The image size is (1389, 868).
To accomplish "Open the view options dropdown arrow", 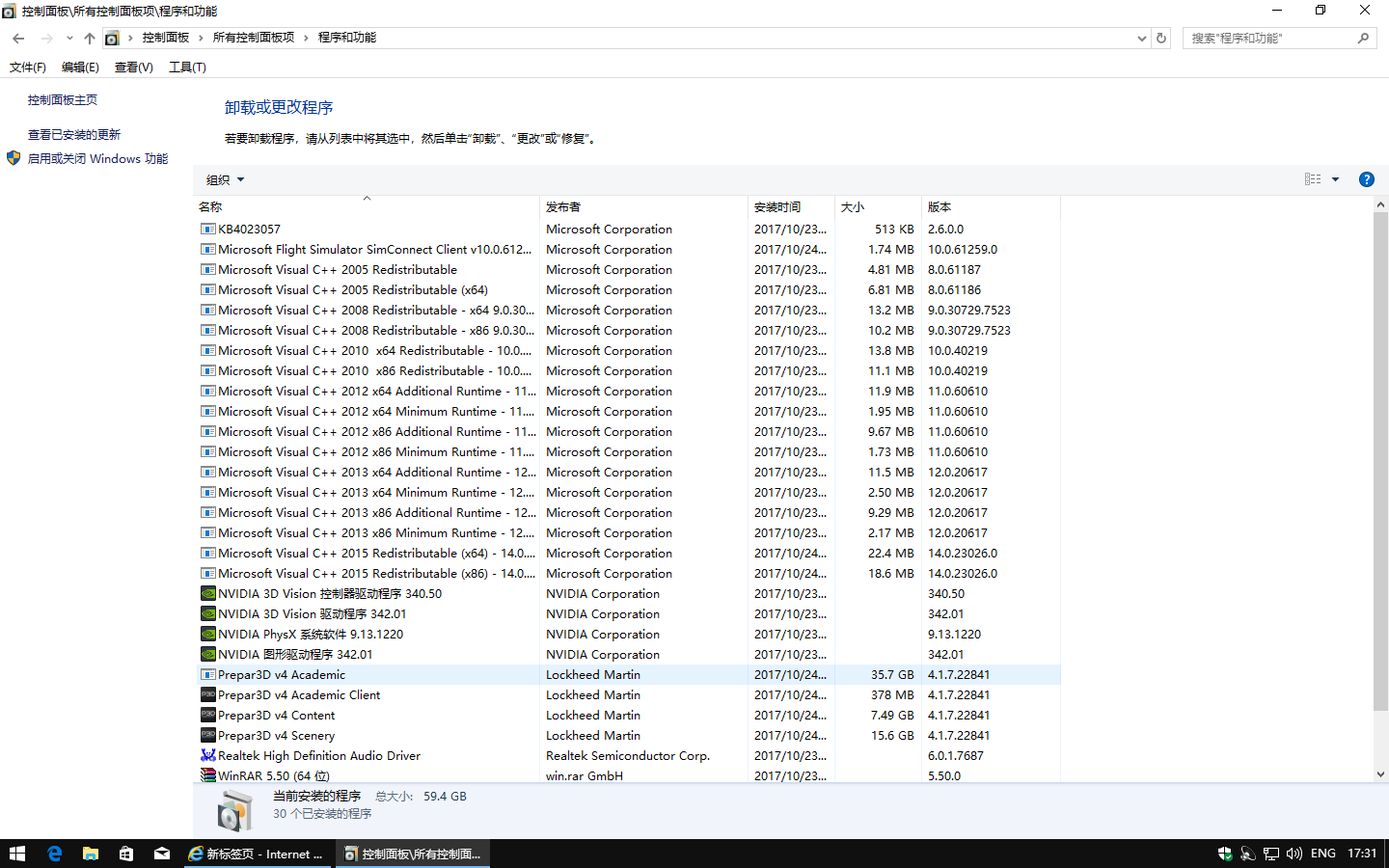I will tap(1335, 179).
